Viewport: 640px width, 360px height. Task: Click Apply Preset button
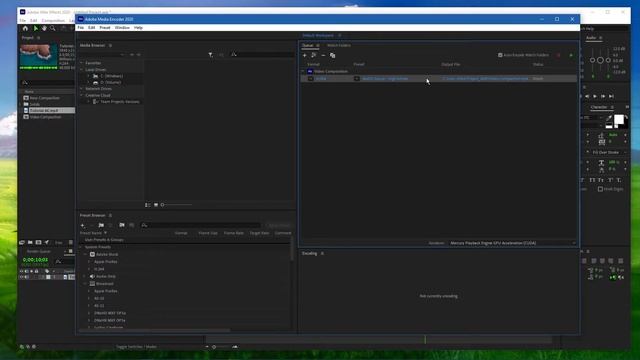pos(279,225)
